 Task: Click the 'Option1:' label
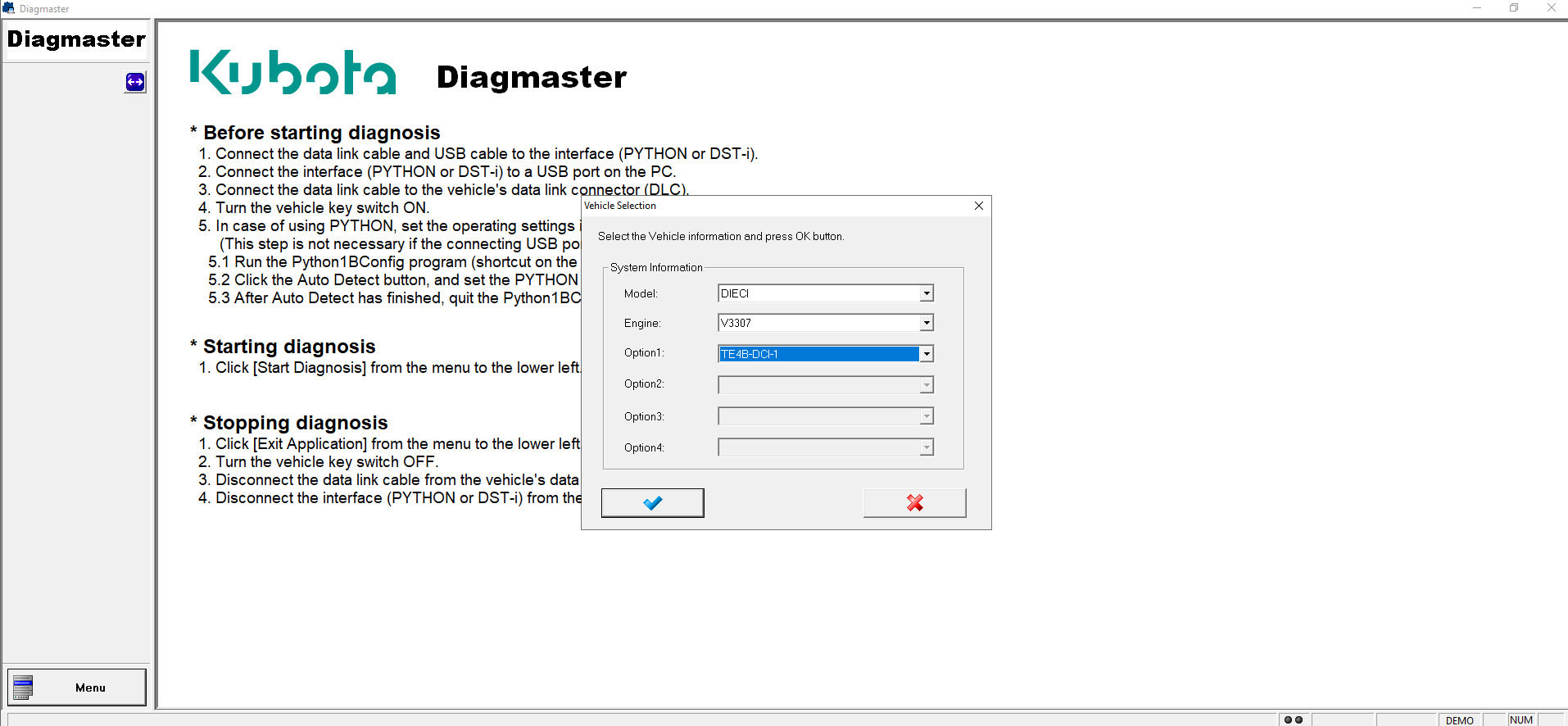pos(644,352)
